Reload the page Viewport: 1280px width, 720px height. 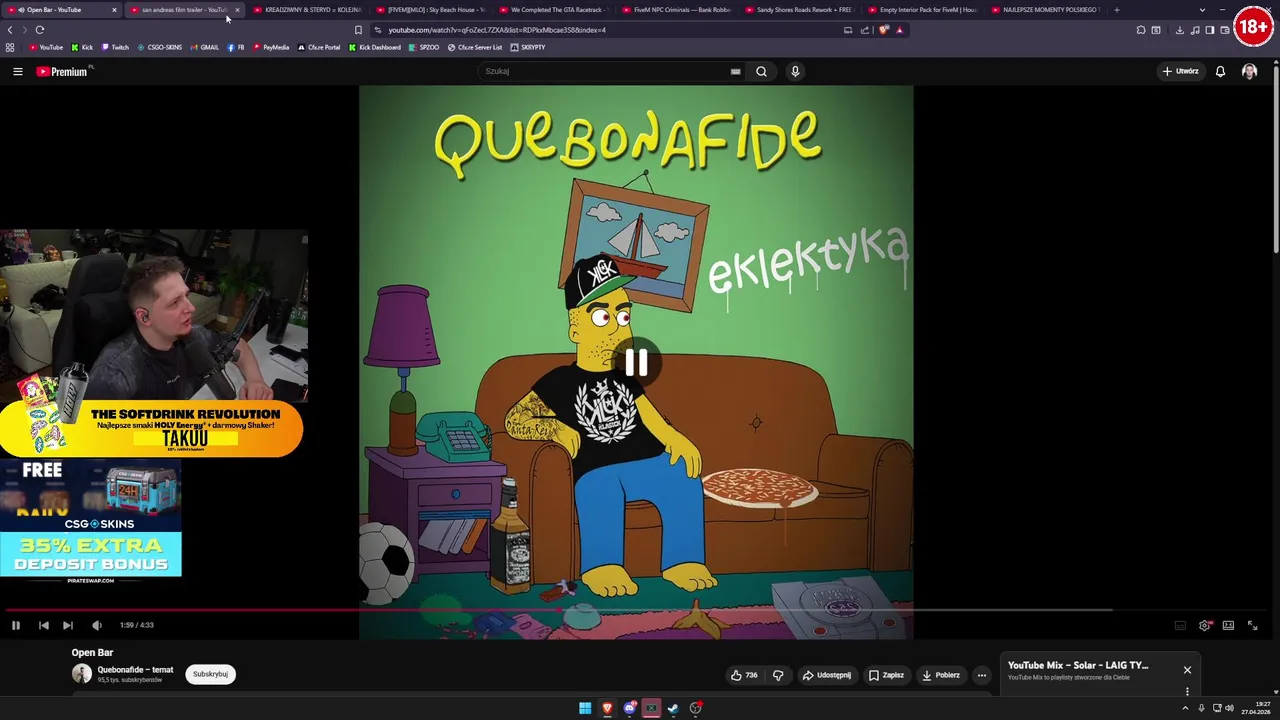pyautogui.click(x=40, y=30)
